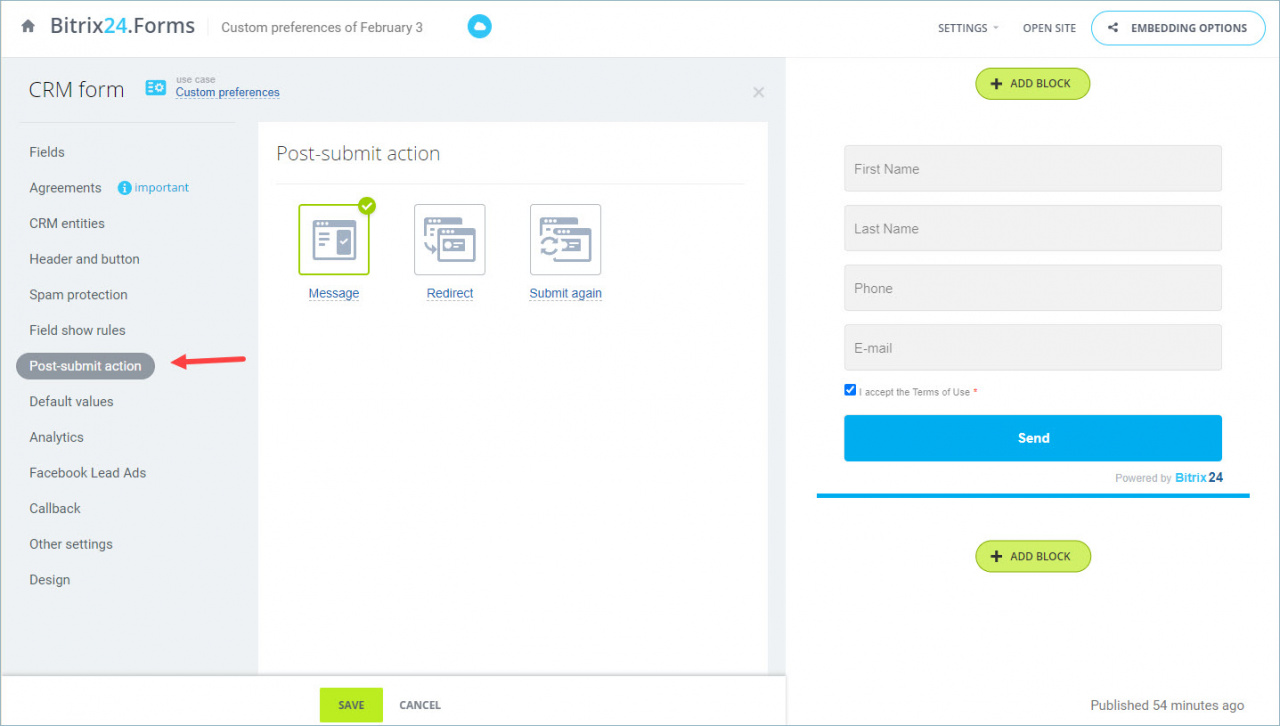Click the bottom Add Block button

[x=1033, y=557]
